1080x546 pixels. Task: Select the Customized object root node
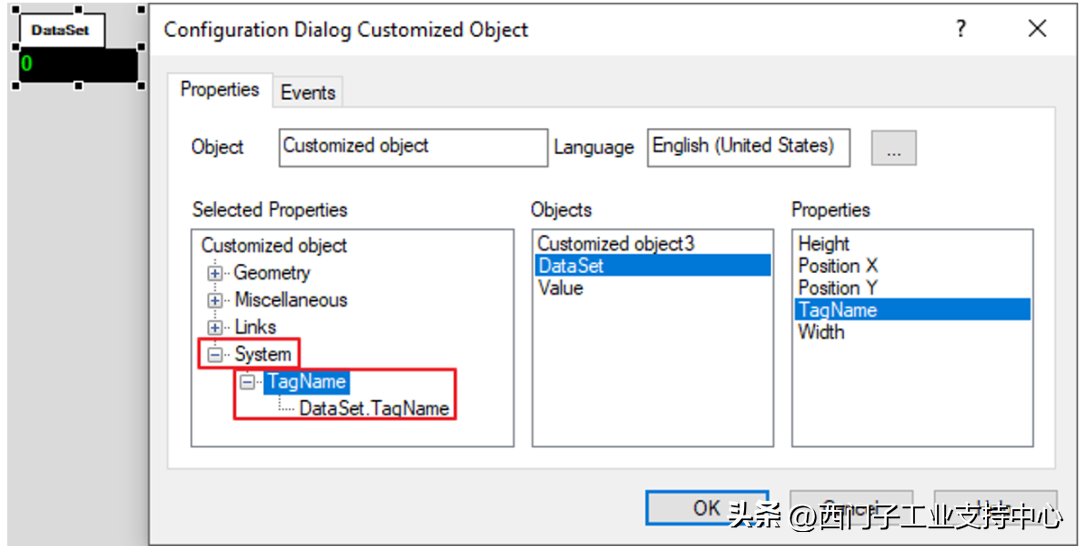click(274, 246)
